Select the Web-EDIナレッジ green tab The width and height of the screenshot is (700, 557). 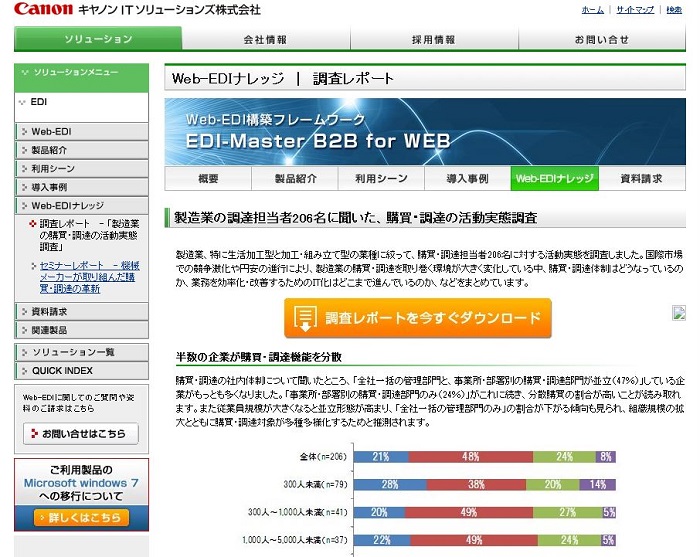coord(554,179)
